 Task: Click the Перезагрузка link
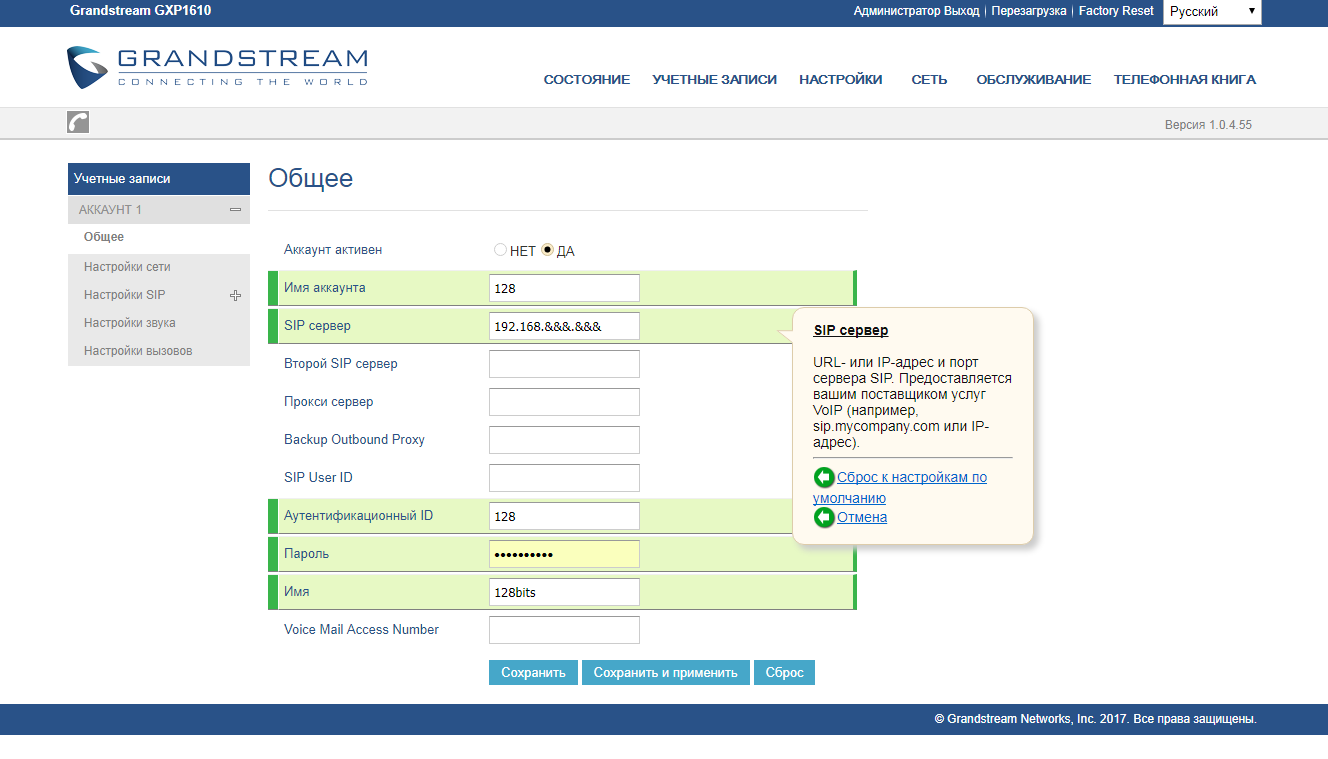(x=1029, y=11)
